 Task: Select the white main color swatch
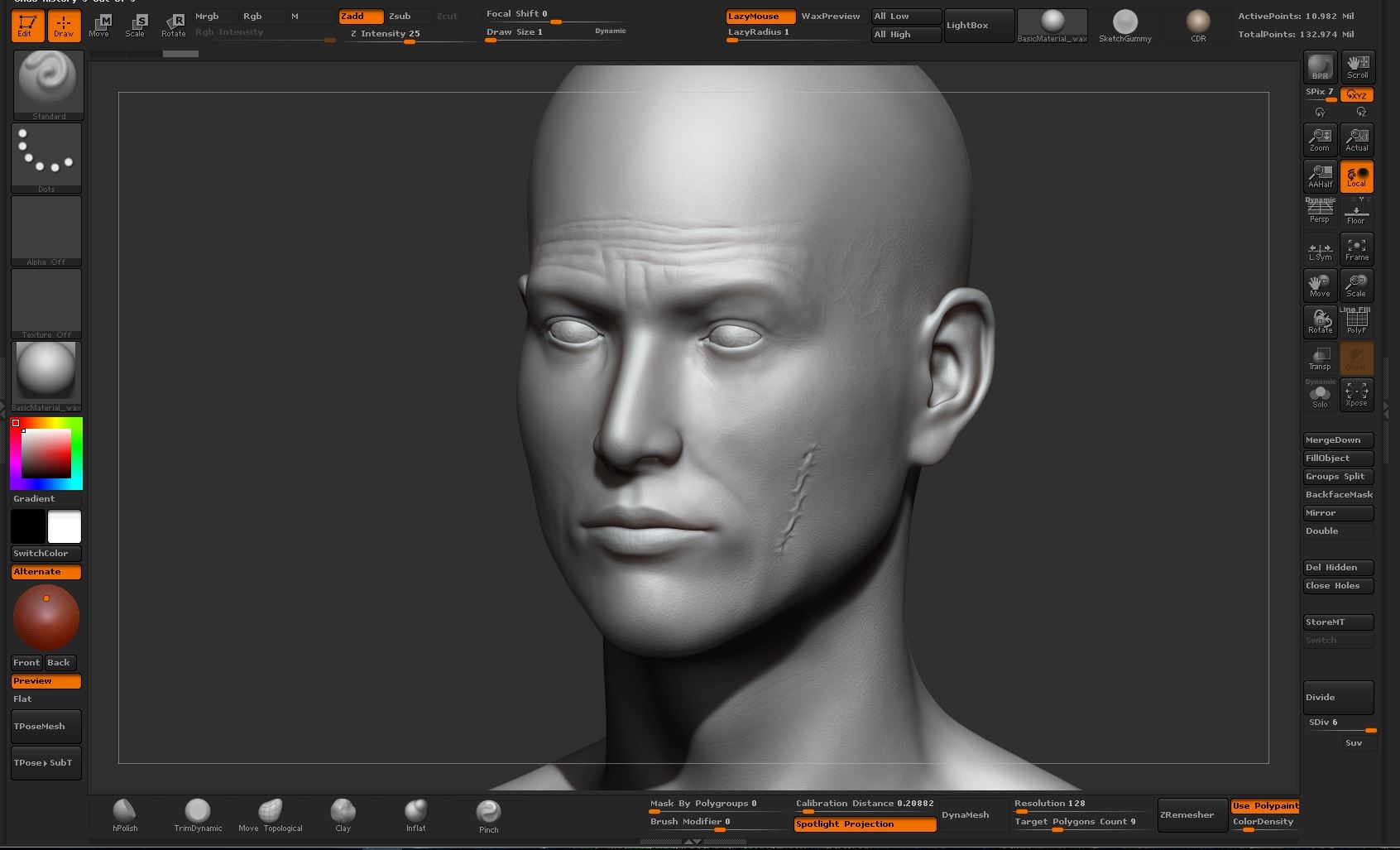(x=65, y=526)
